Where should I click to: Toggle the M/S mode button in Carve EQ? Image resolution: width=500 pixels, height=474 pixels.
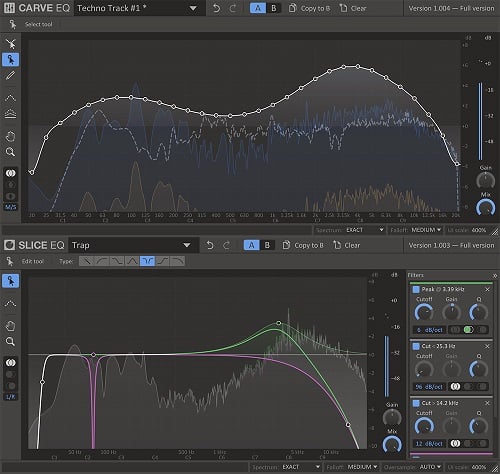point(10,207)
